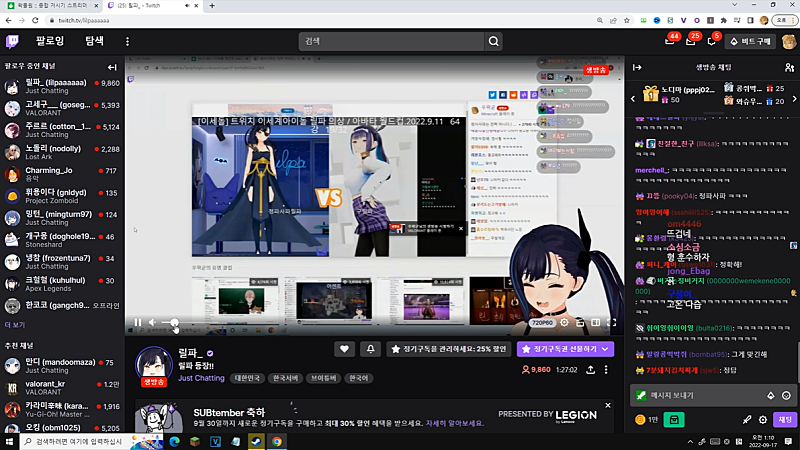Image resolution: width=800 pixels, height=450 pixels.
Task: Close the SUBtember banner
Action: 608,405
